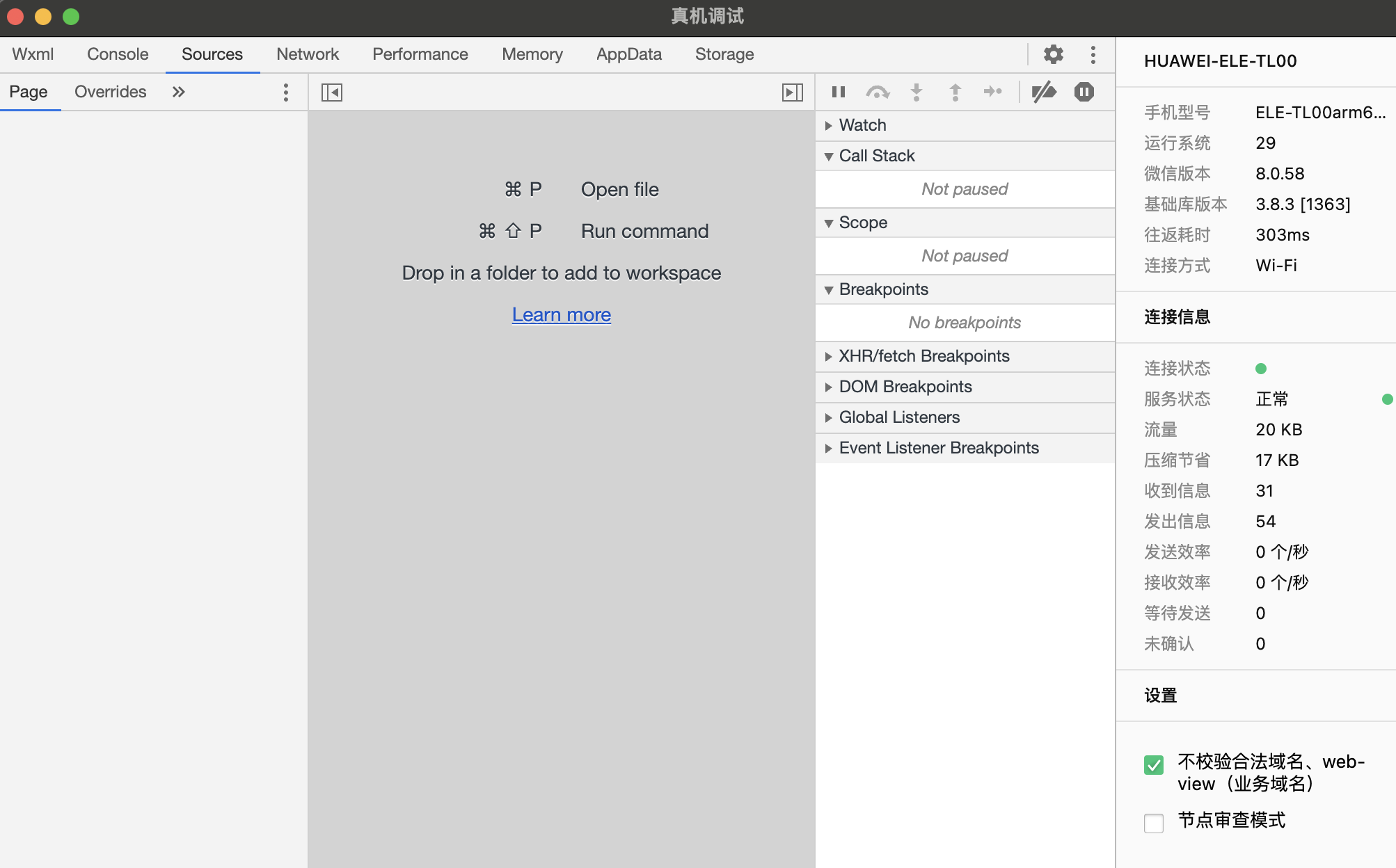Hide the debugger sidebar panel icon
1396x868 pixels.
point(792,92)
